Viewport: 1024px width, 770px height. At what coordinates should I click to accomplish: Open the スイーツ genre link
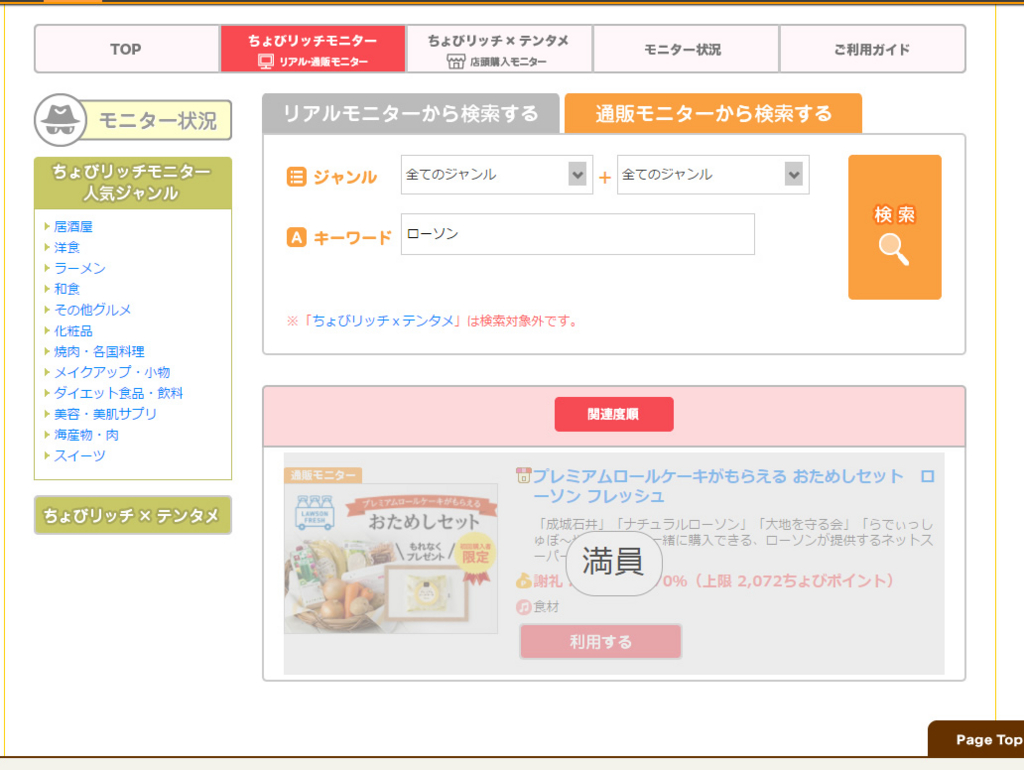80,456
